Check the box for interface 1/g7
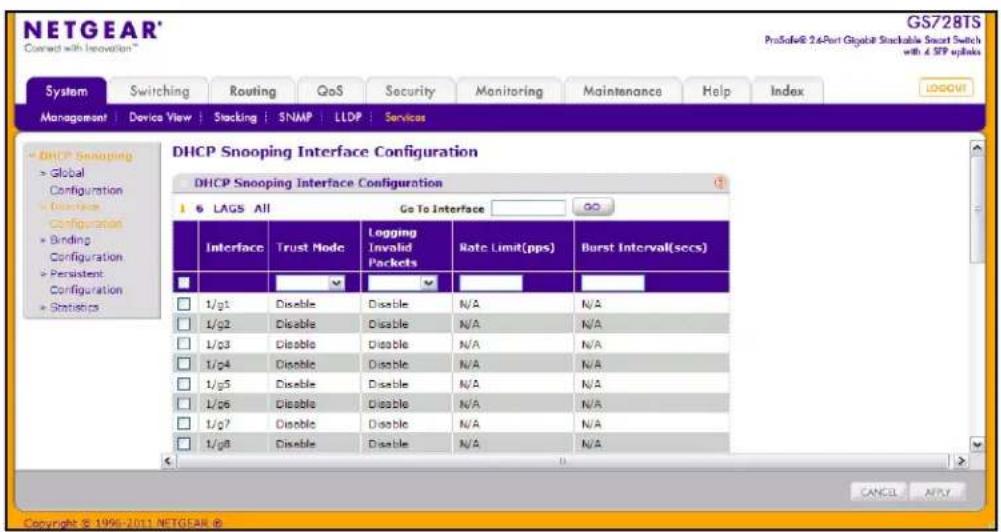Image resolution: width=1001 pixels, height=532 pixels. coord(184,423)
